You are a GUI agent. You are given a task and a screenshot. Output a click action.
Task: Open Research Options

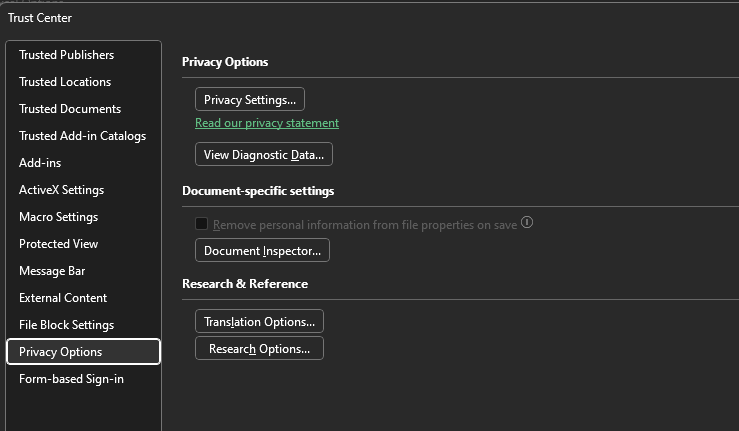click(x=259, y=348)
